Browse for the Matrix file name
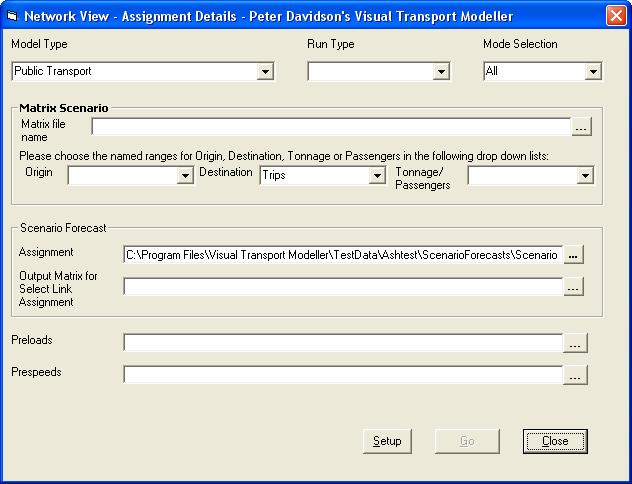Image resolution: width=632 pixels, height=484 pixels. [581, 127]
